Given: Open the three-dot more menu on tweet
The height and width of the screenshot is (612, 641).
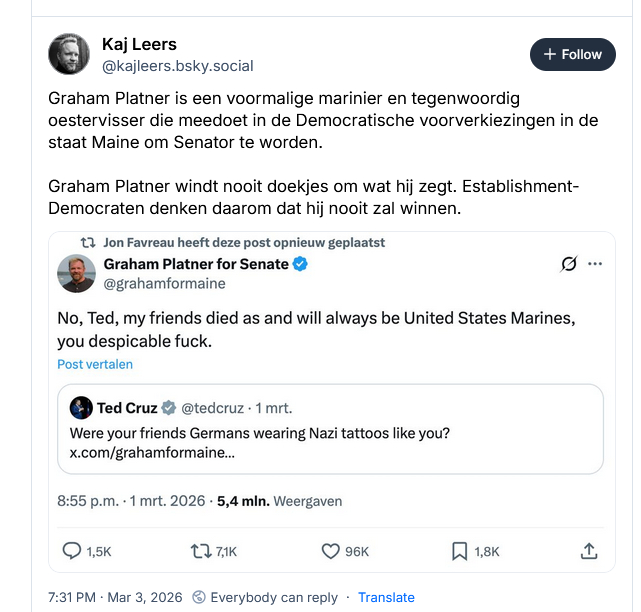Looking at the screenshot, I should coord(596,264).
